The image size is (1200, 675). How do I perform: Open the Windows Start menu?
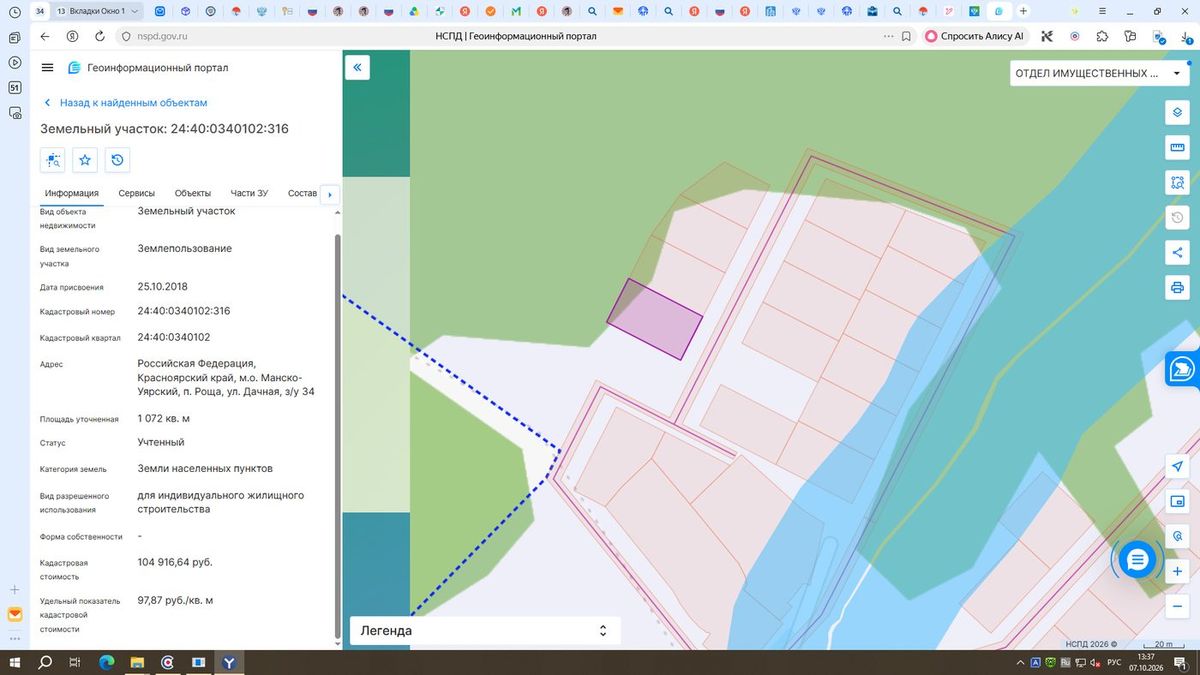[15, 662]
